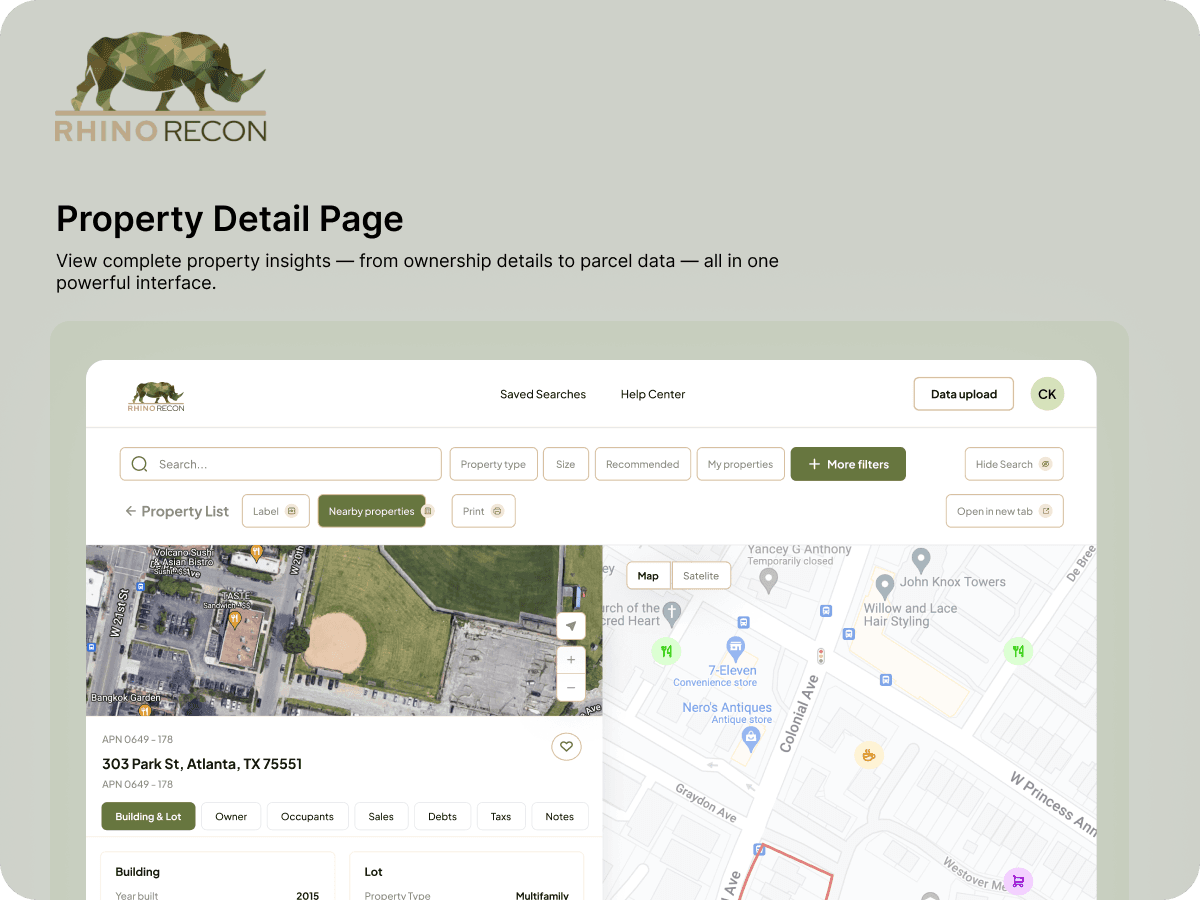
Task: Toggle the My properties filter
Action: [740, 464]
